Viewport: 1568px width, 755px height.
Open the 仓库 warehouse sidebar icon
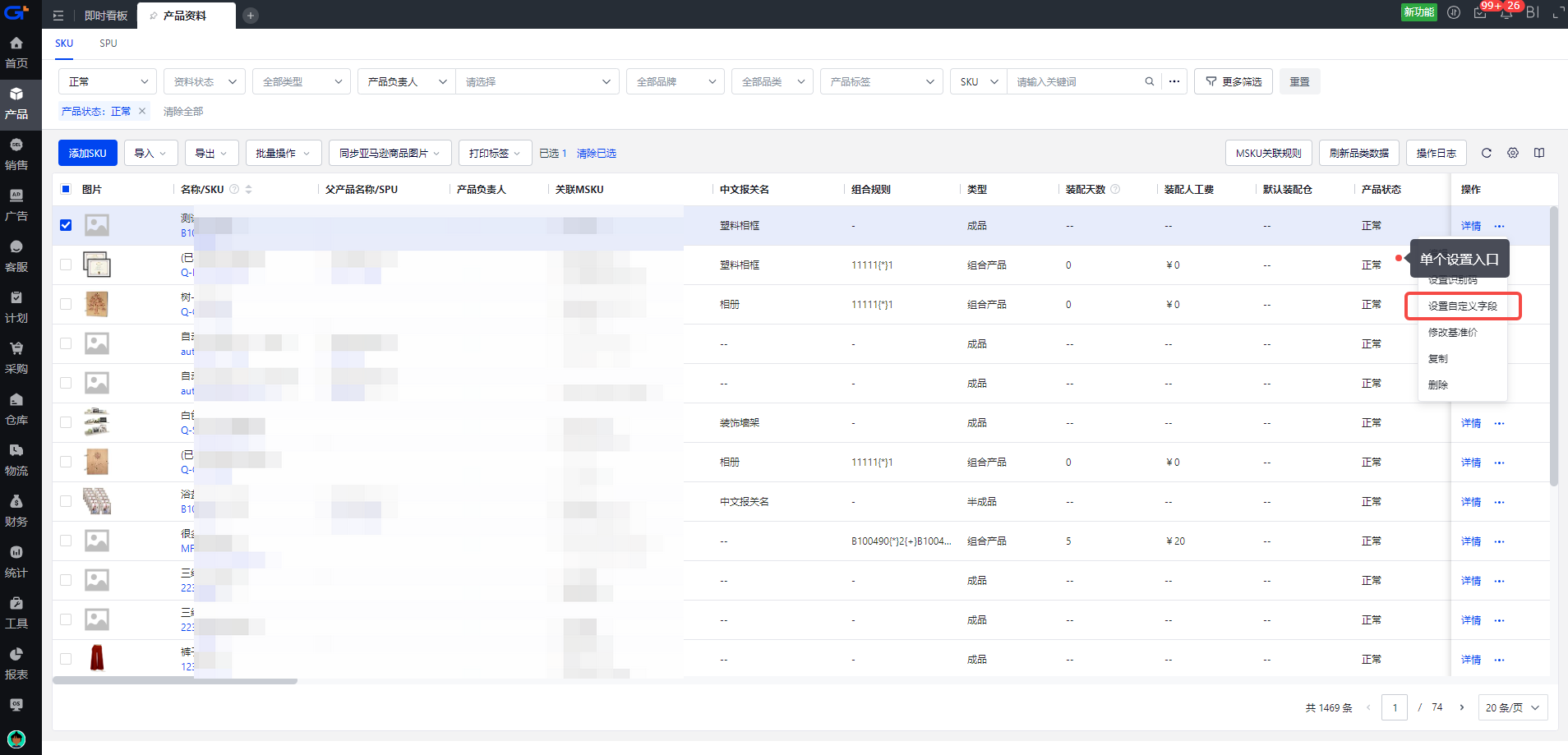(16, 408)
